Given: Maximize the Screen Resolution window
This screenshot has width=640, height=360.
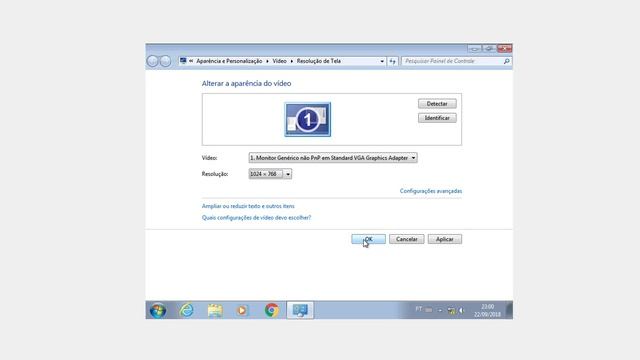Looking at the screenshot, I should 489,49.
